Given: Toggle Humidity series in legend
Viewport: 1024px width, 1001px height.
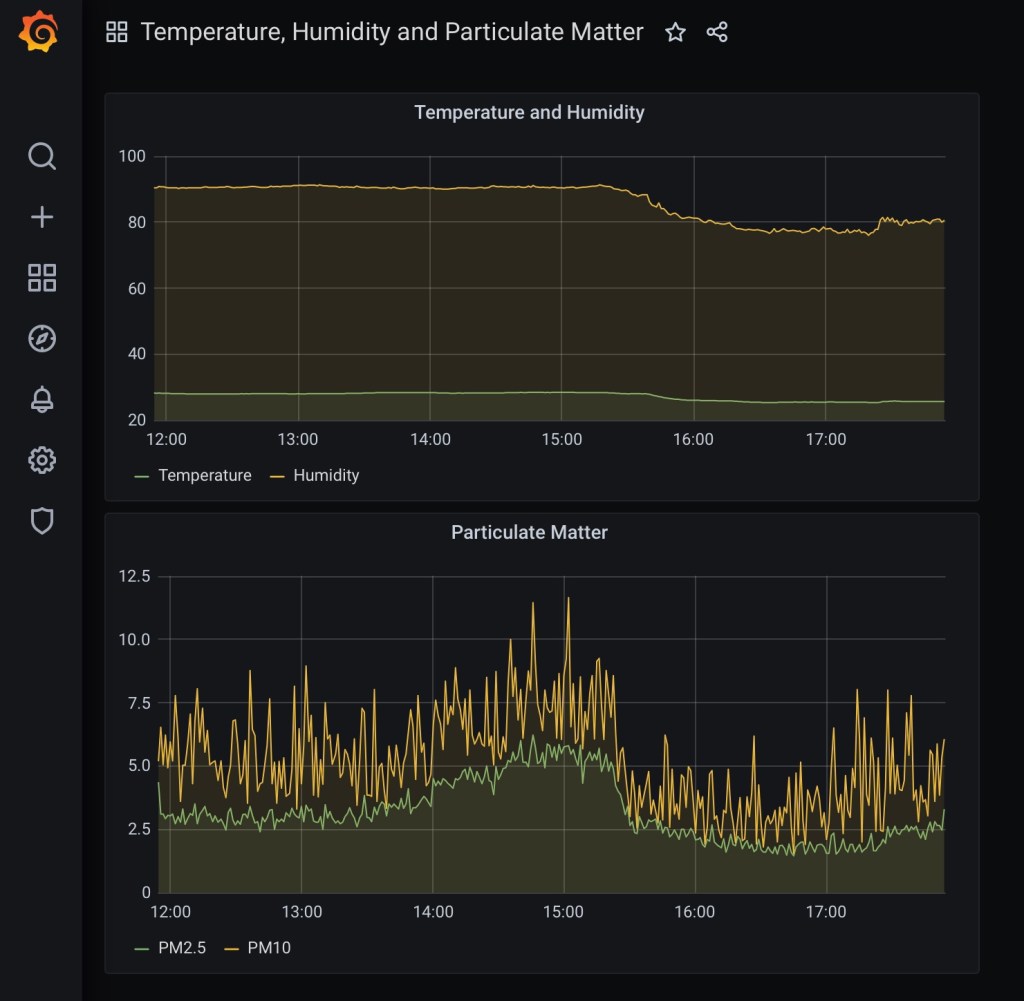Looking at the screenshot, I should click(x=325, y=476).
